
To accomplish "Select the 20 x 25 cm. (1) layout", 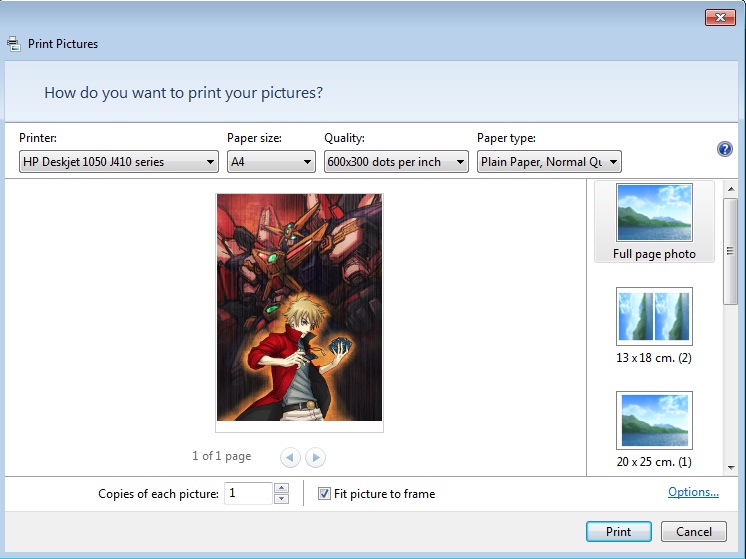I will 654,430.
